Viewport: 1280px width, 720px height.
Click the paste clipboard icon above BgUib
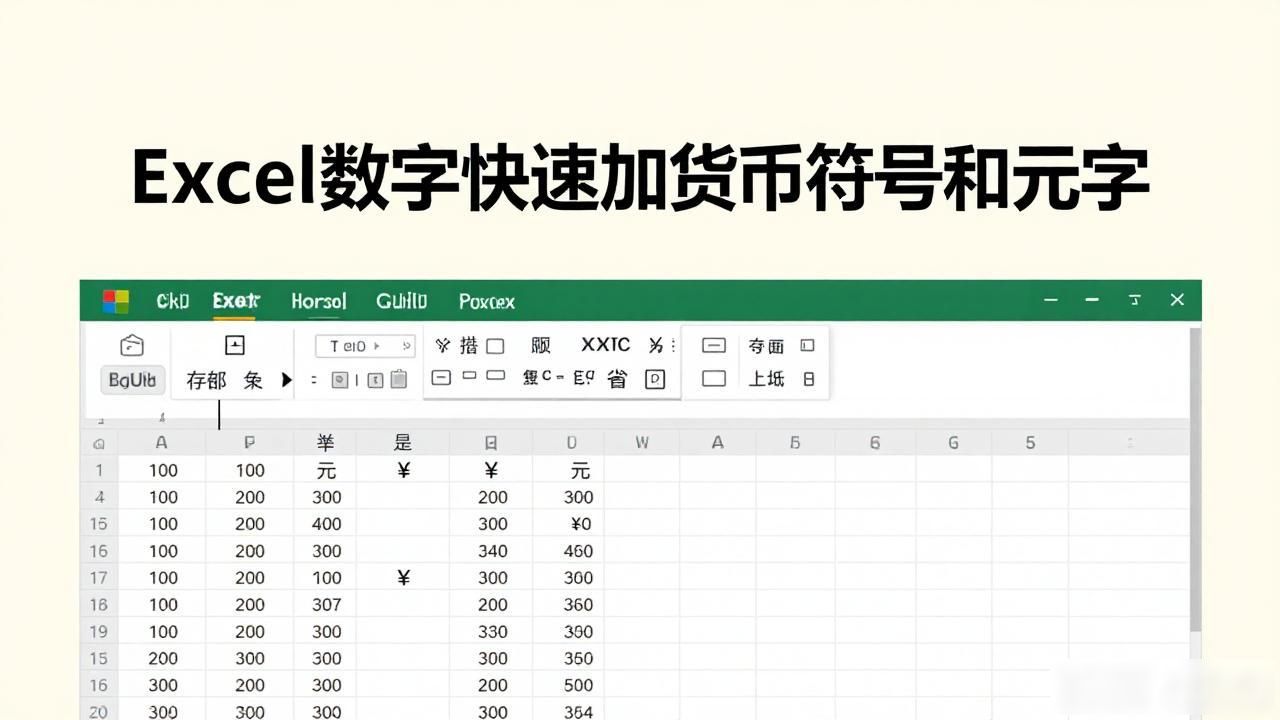pyautogui.click(x=131, y=346)
